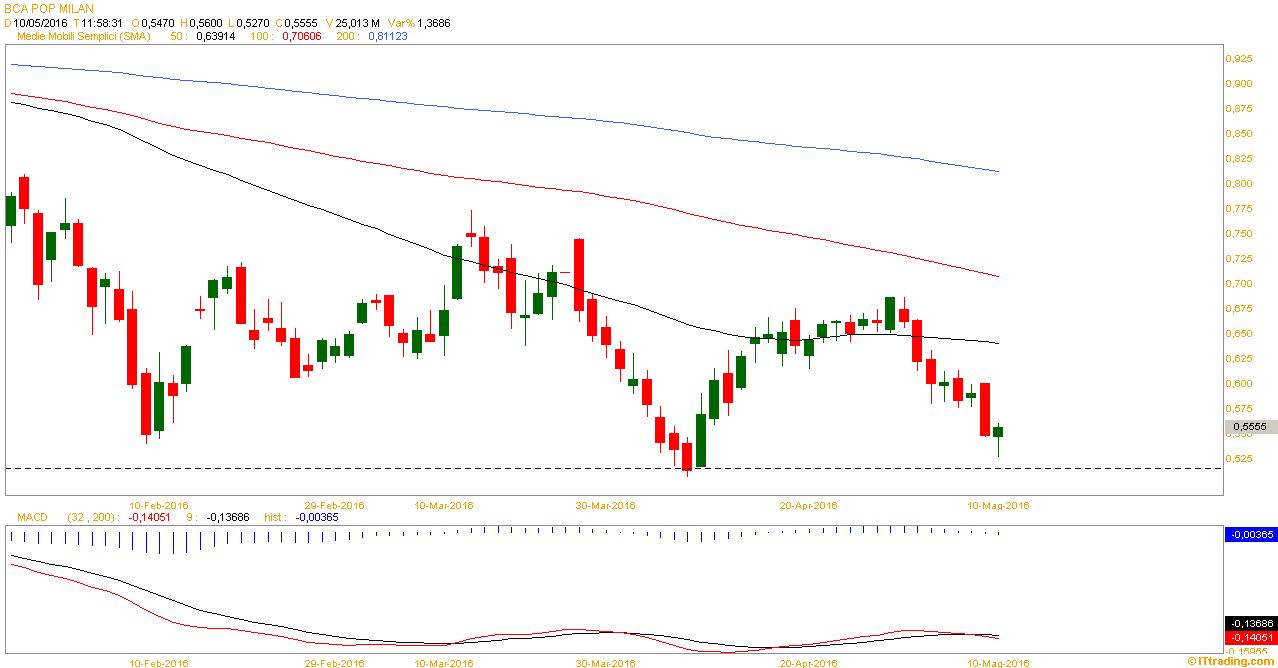The width and height of the screenshot is (1278, 668).
Task: Click the red SMA 100 value 0,70606
Action: click(x=302, y=36)
